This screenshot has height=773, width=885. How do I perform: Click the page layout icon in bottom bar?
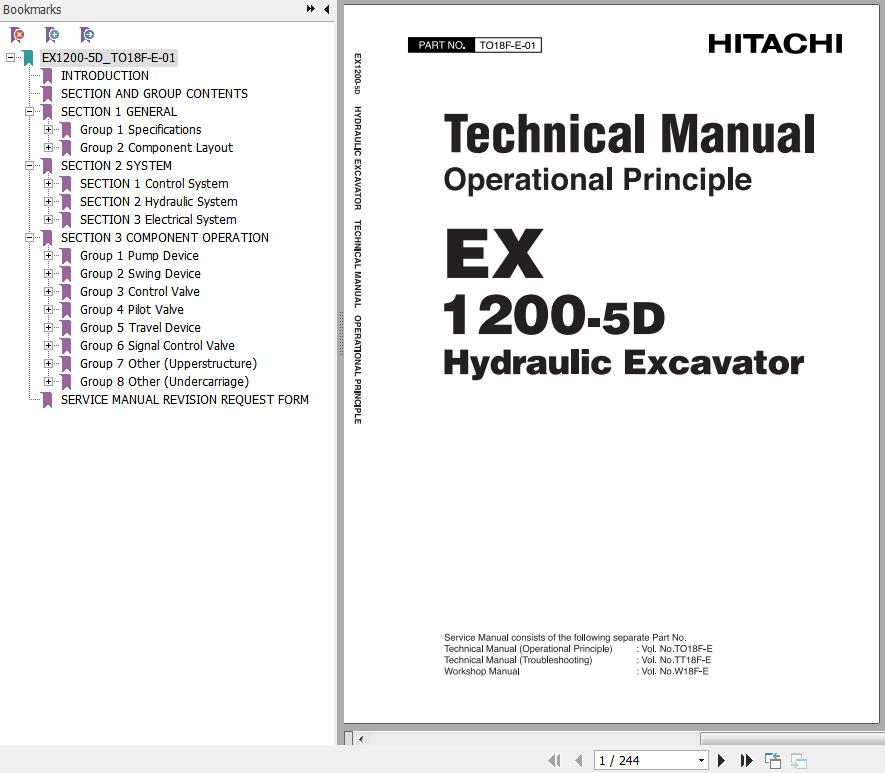(x=773, y=761)
